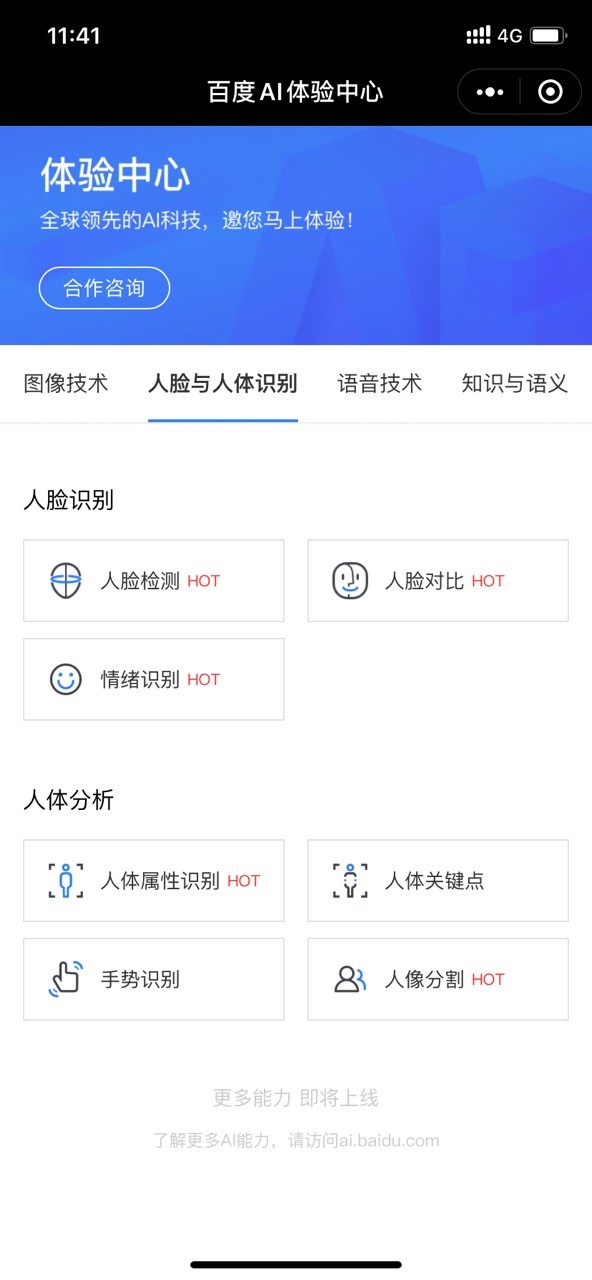The height and width of the screenshot is (1280, 592).
Task: Switch to 知识与语义 tab
Action: (x=515, y=383)
